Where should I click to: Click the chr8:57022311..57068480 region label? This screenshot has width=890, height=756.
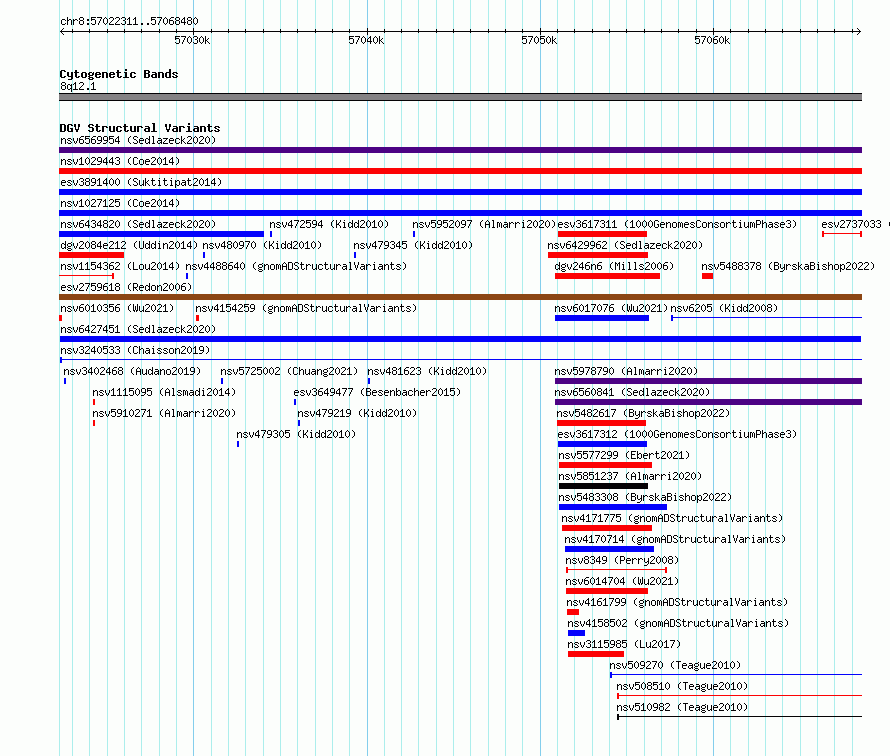129,22
